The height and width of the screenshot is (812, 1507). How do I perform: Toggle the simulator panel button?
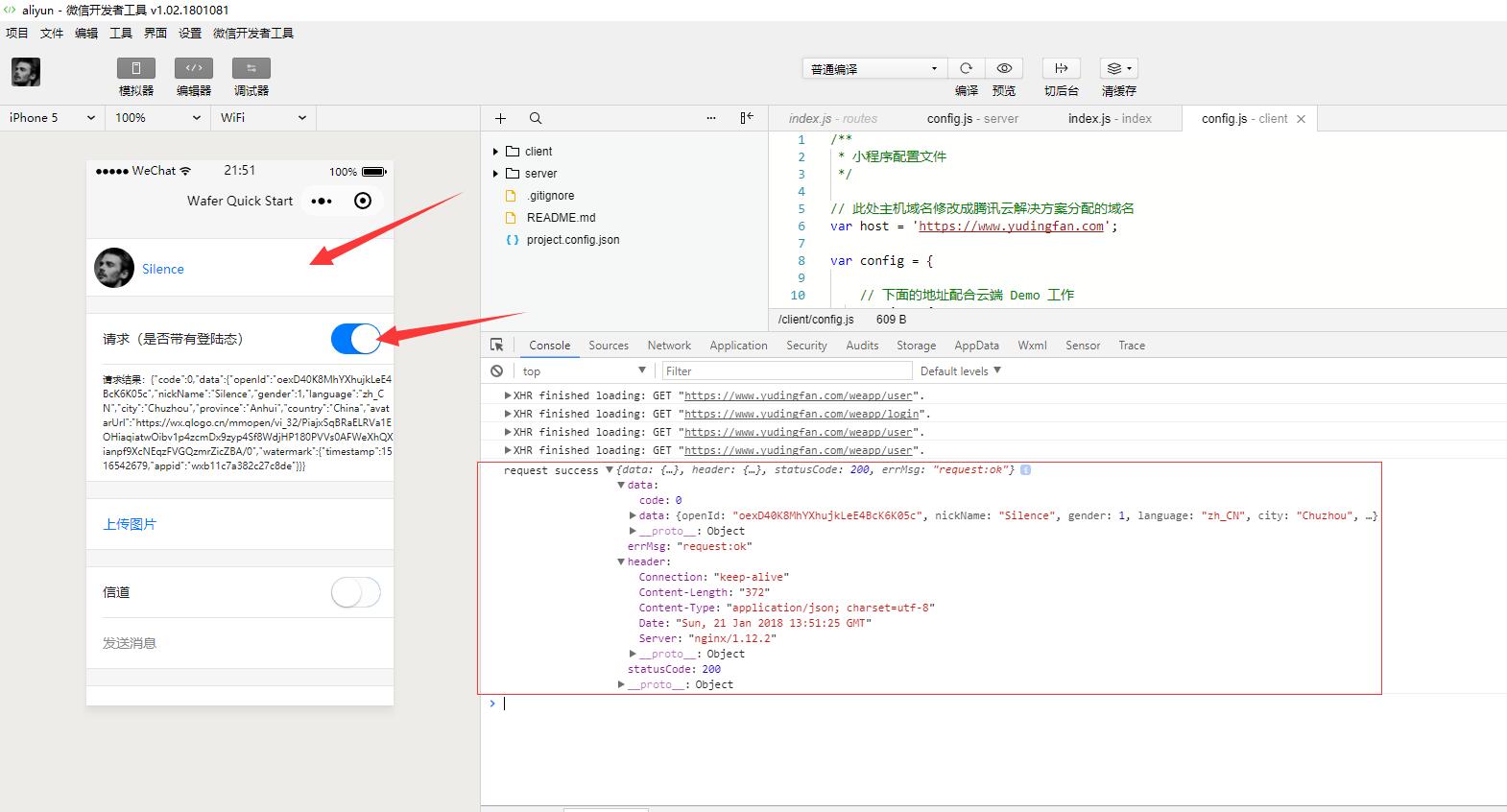(135, 68)
